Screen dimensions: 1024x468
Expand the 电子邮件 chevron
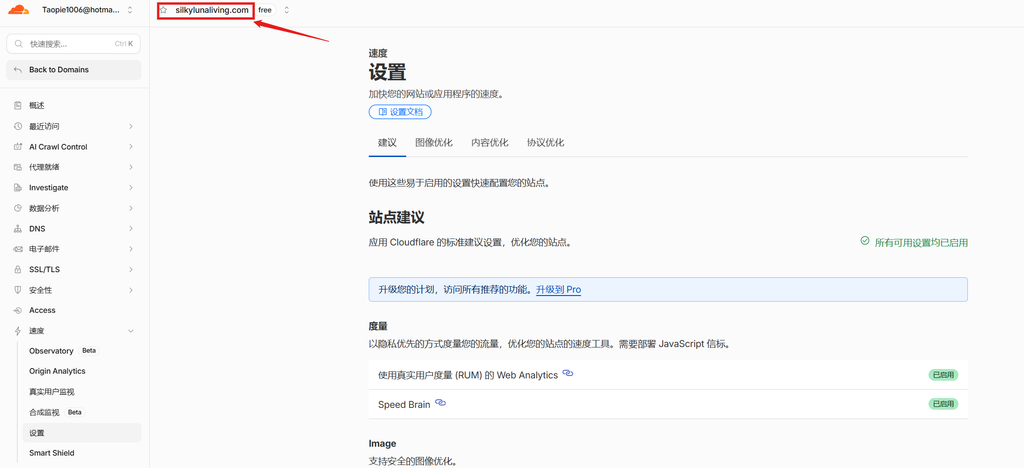(131, 249)
